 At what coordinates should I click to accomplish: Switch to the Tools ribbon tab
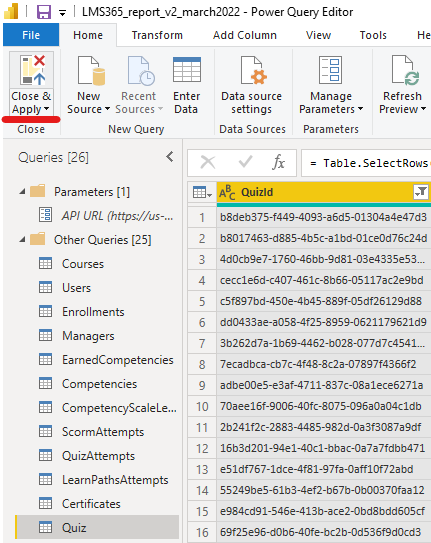(373, 35)
